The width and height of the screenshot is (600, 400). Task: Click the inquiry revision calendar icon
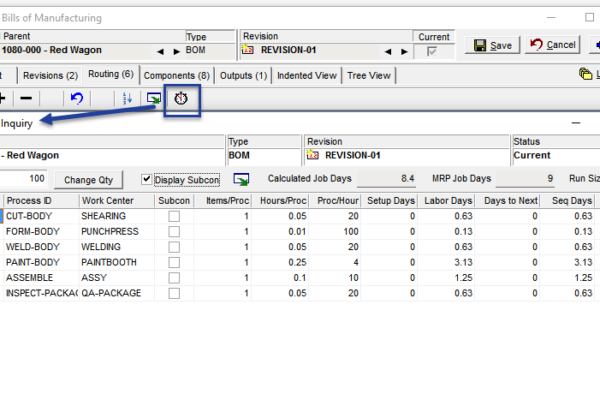tap(312, 155)
